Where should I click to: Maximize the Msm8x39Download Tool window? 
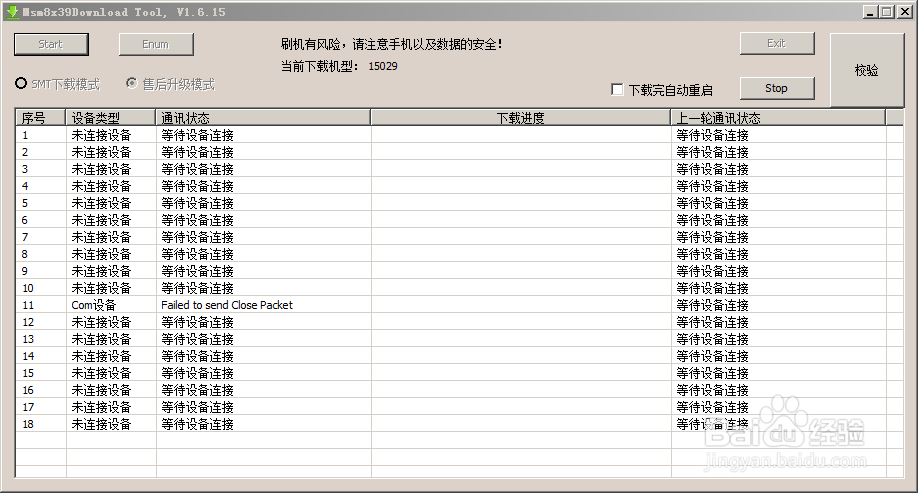(x=887, y=12)
